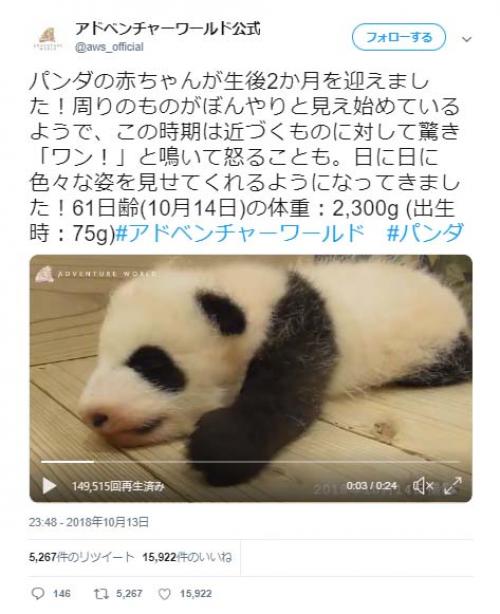Open the 5,267件のリツイート list
This screenshot has height=614, width=500.
81,557
